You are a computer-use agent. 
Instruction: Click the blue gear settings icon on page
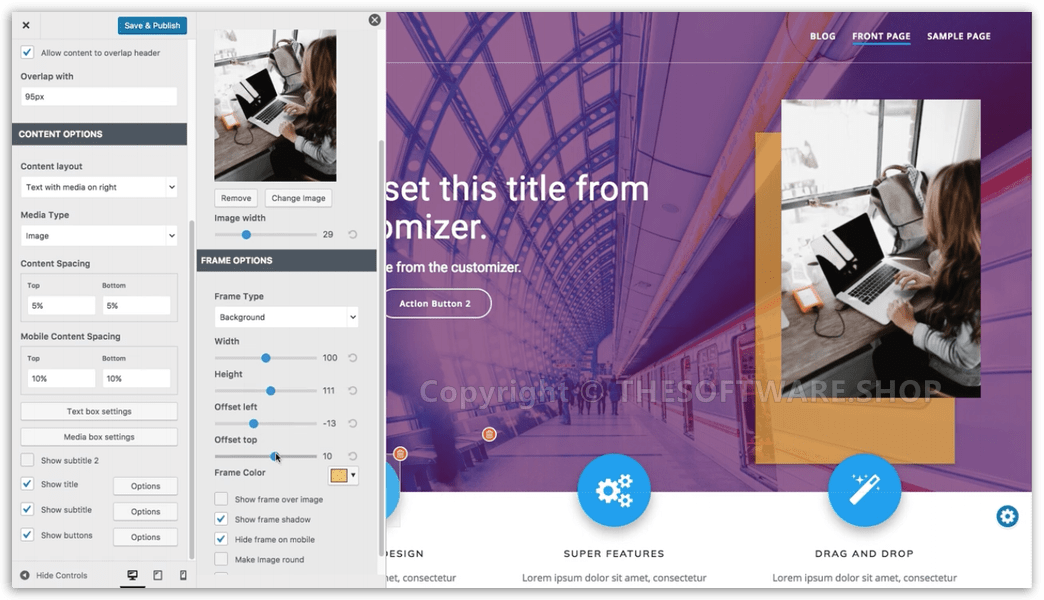pos(1007,516)
